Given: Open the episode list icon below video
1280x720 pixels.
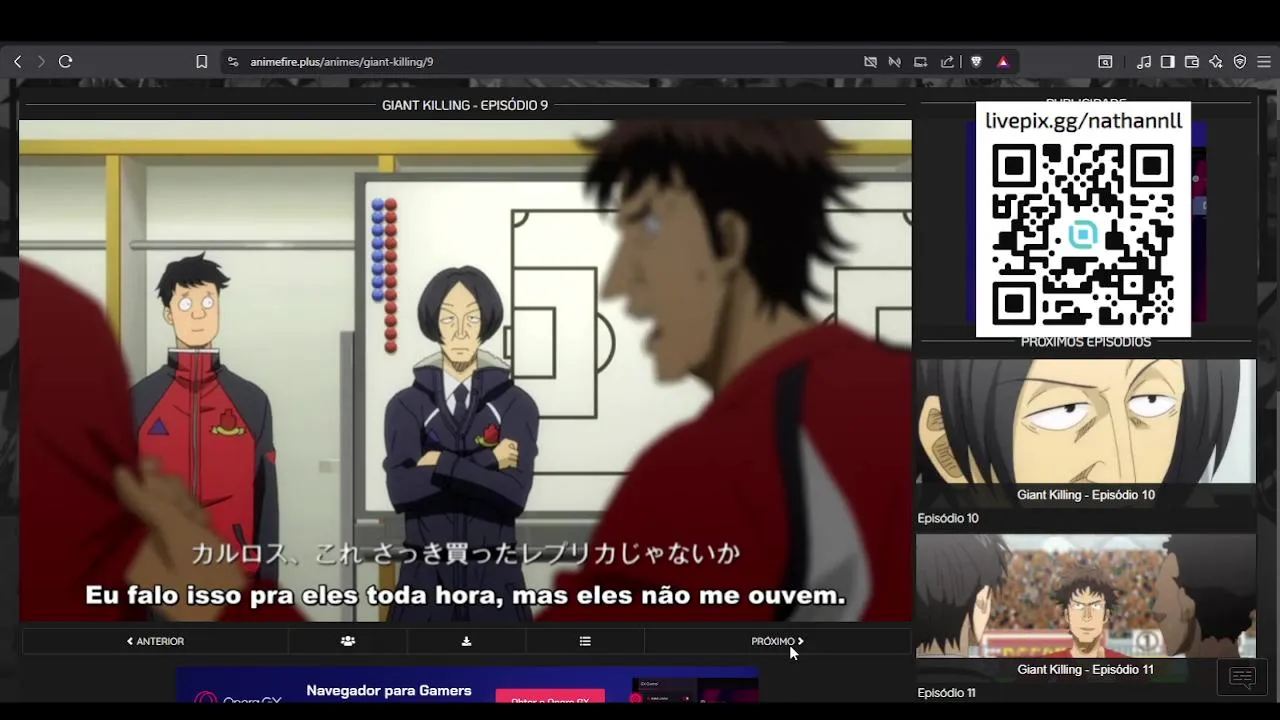Looking at the screenshot, I should click(x=585, y=641).
